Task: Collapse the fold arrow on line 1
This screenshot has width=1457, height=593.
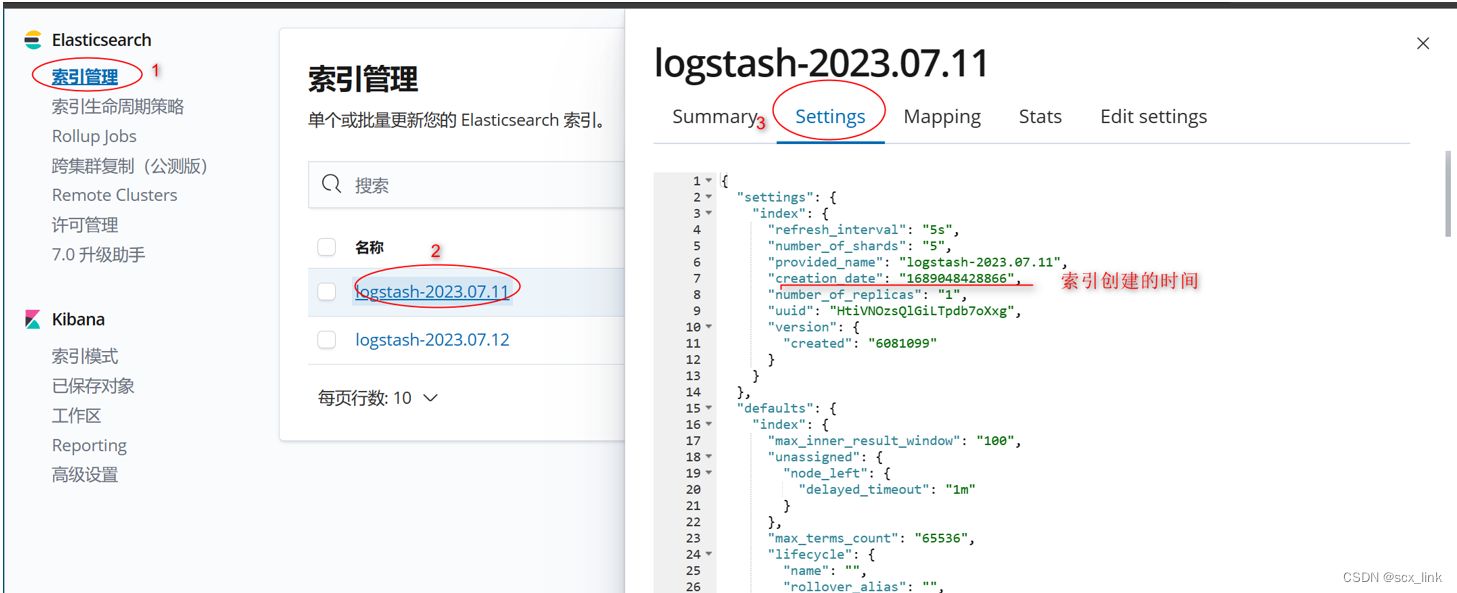Action: [x=709, y=181]
